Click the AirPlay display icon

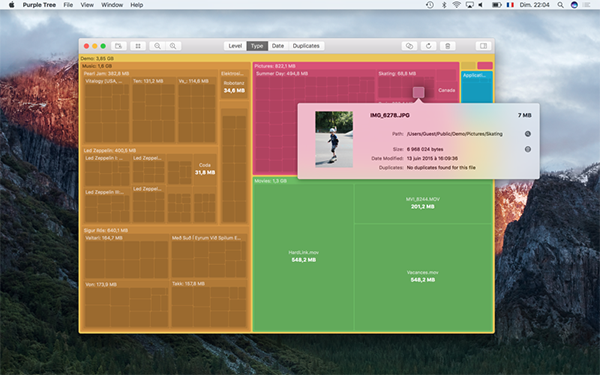point(470,5)
